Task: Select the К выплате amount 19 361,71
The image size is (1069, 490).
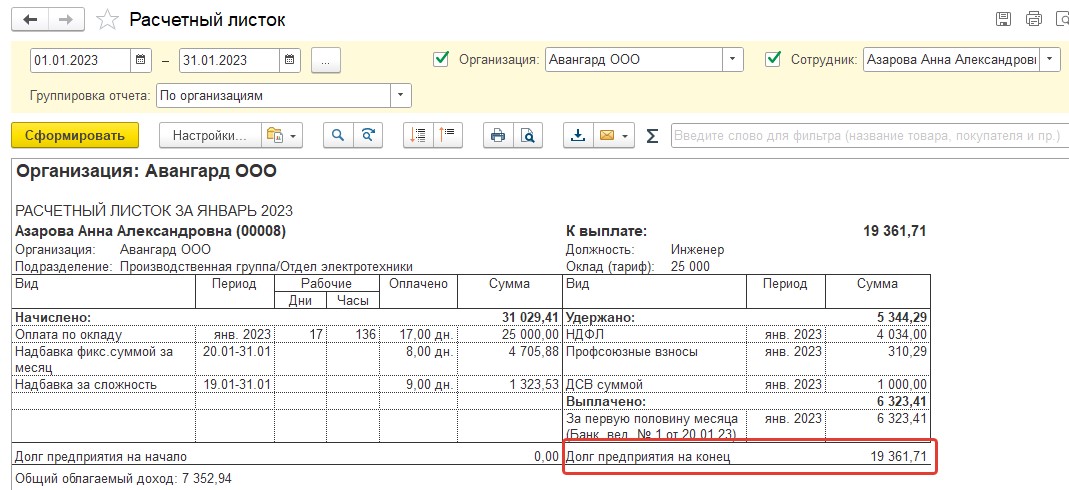Action: [x=894, y=232]
